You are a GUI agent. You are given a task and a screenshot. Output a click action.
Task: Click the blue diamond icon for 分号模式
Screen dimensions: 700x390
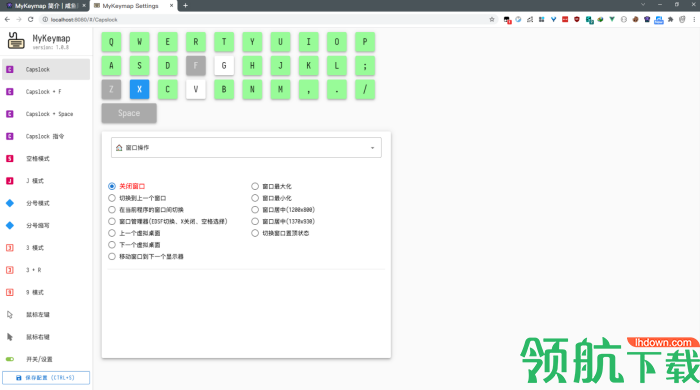10,203
